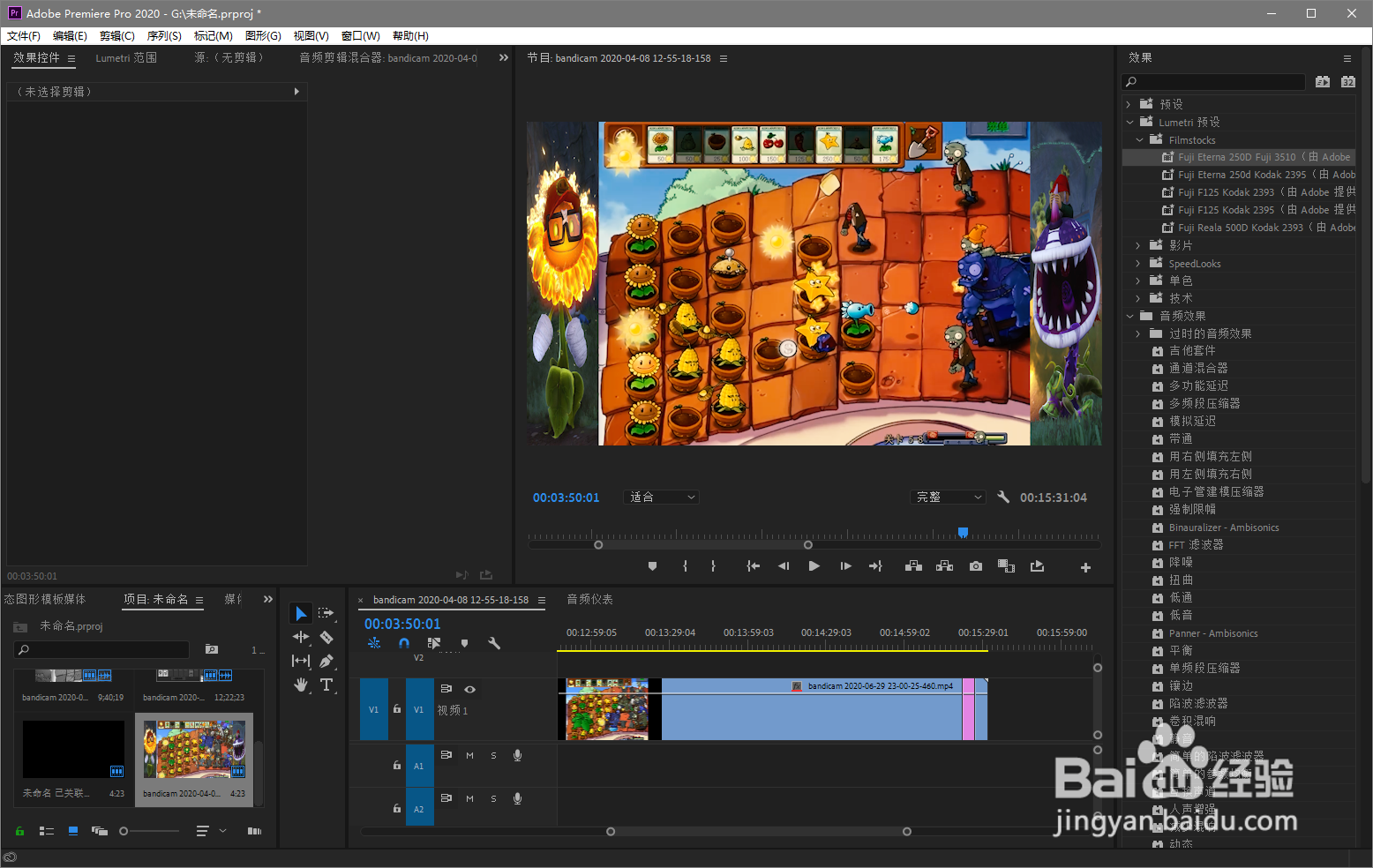Toggle the project writable lock icon
This screenshot has width=1373, height=868.
19,831
